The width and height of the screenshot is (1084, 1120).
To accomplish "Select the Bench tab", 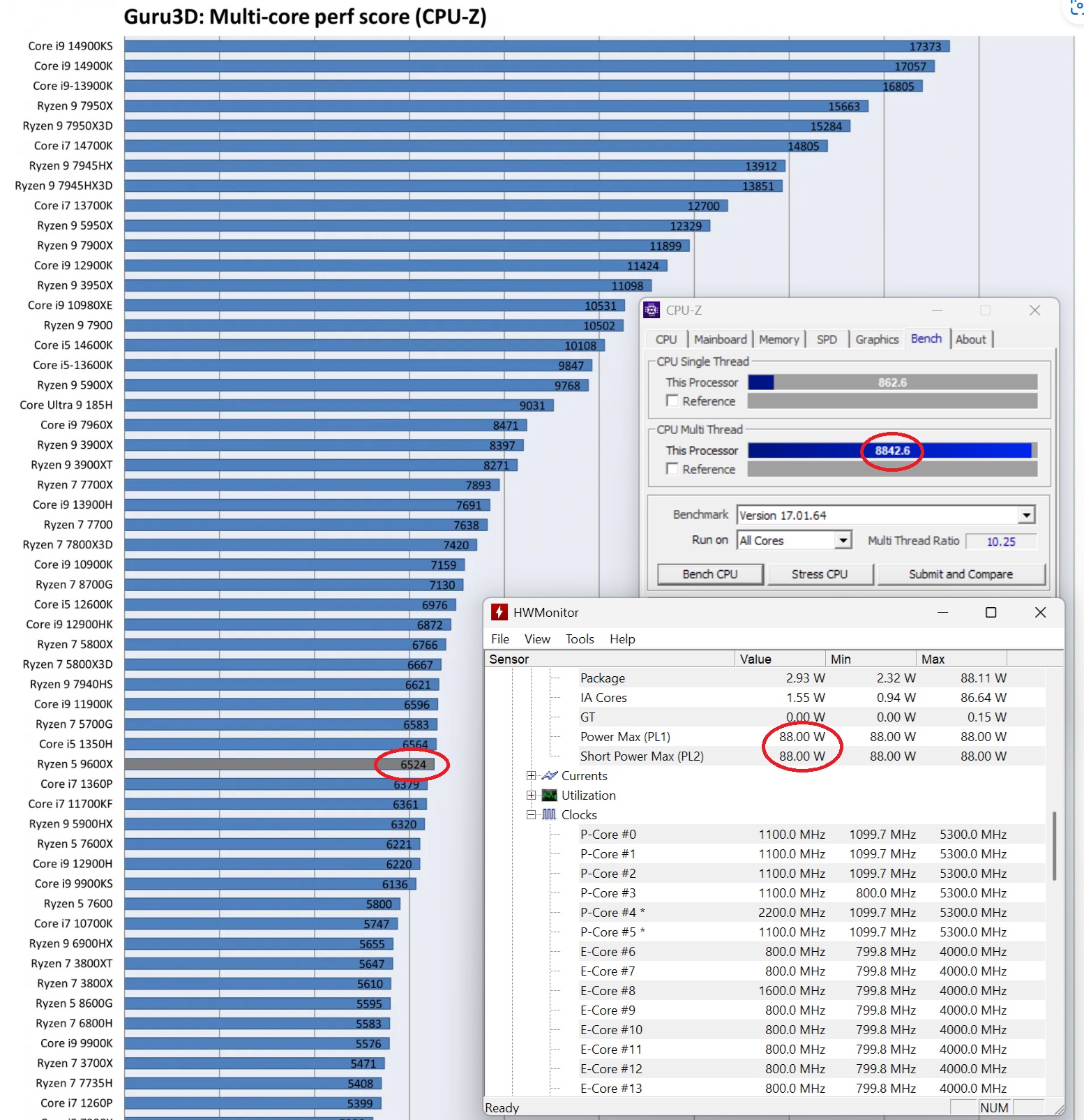I will click(x=926, y=338).
